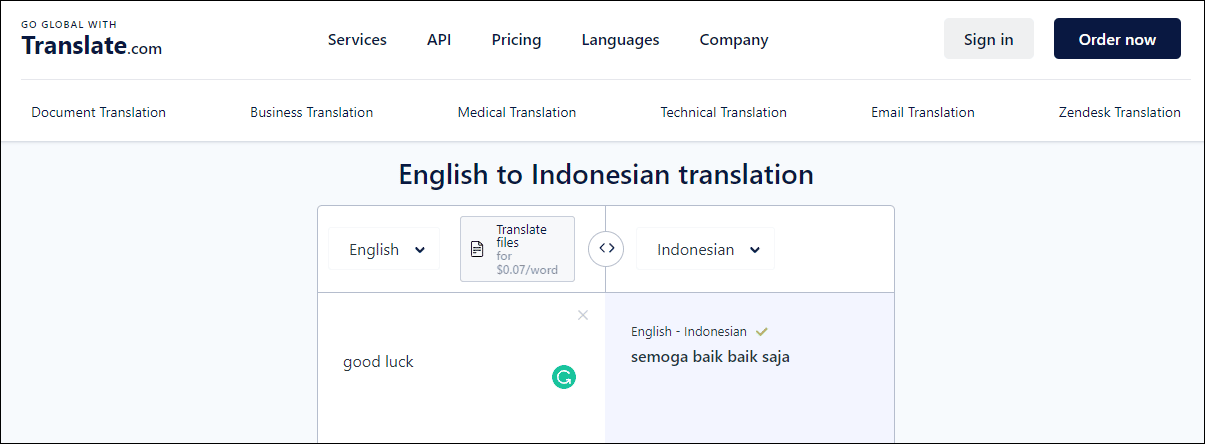The height and width of the screenshot is (444, 1205).
Task: Open the Translate.com logo homepage
Action: [x=91, y=39]
